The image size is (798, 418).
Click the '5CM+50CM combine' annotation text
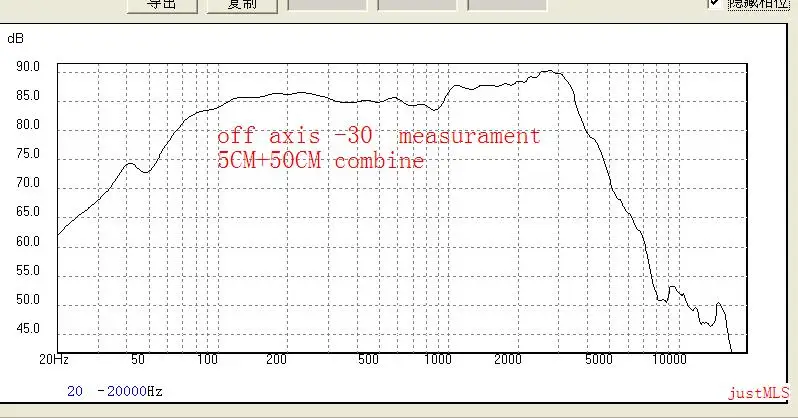pos(321,160)
